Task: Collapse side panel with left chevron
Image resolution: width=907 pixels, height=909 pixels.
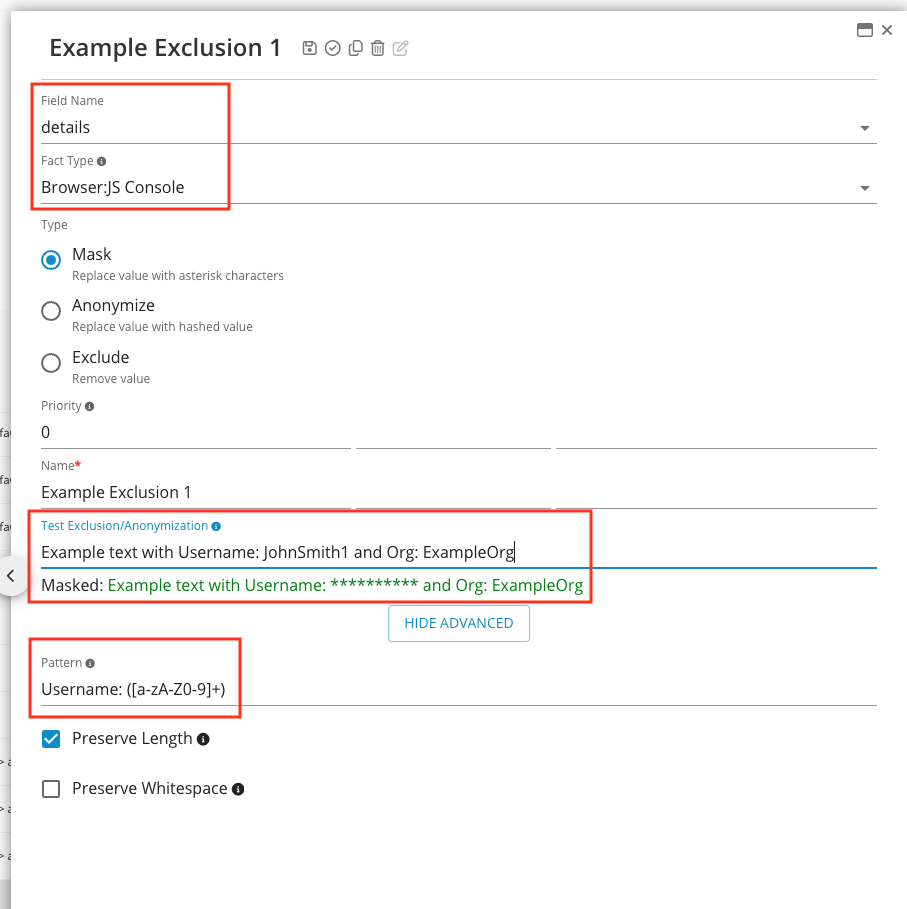Action: pyautogui.click(x=11, y=576)
